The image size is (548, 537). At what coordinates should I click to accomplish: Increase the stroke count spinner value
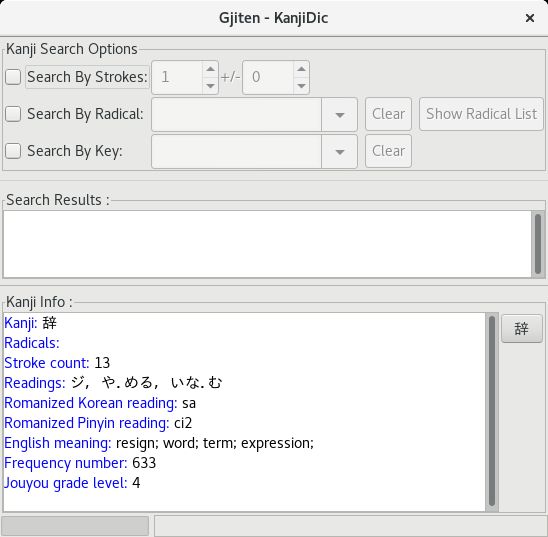[x=210, y=69]
